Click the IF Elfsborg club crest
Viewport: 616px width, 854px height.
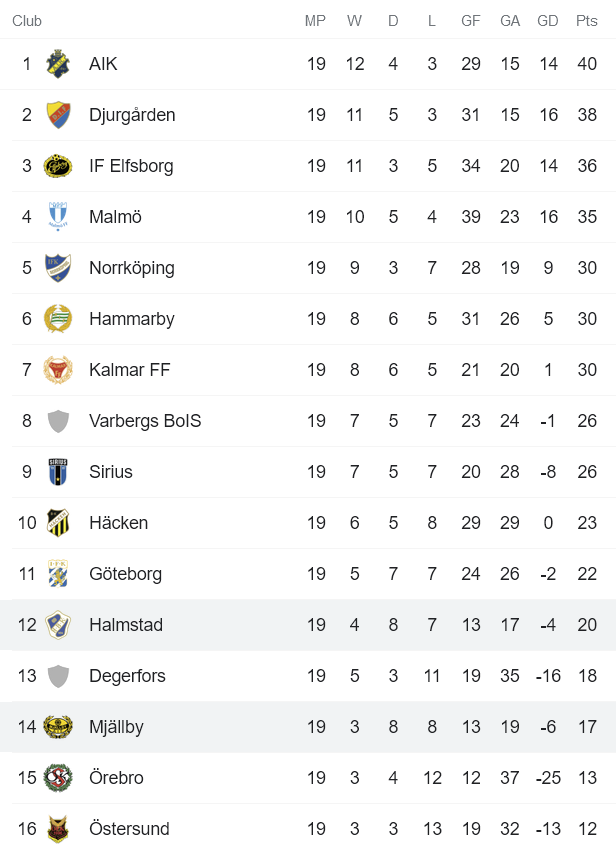58,166
